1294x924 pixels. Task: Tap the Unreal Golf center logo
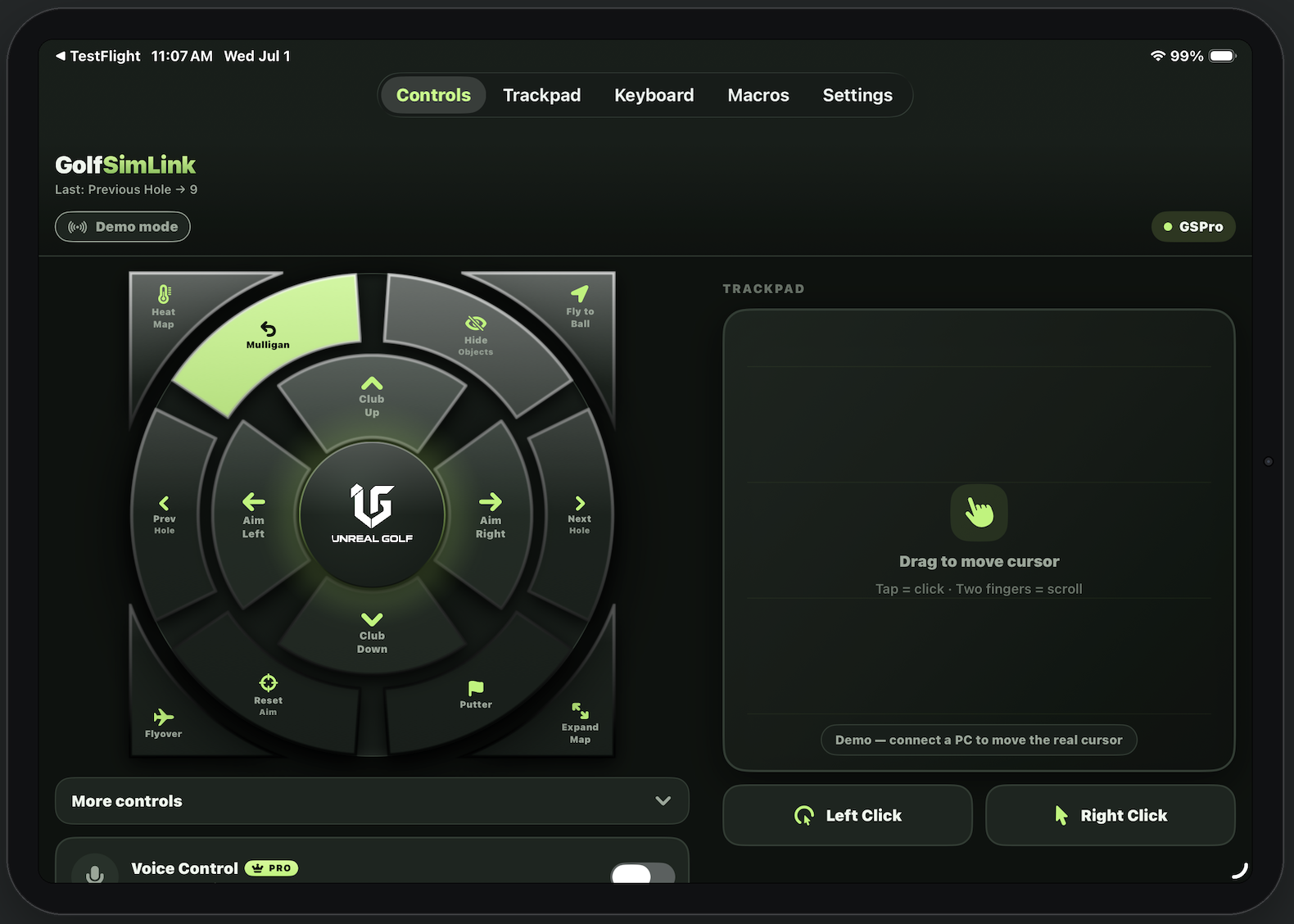click(x=372, y=514)
